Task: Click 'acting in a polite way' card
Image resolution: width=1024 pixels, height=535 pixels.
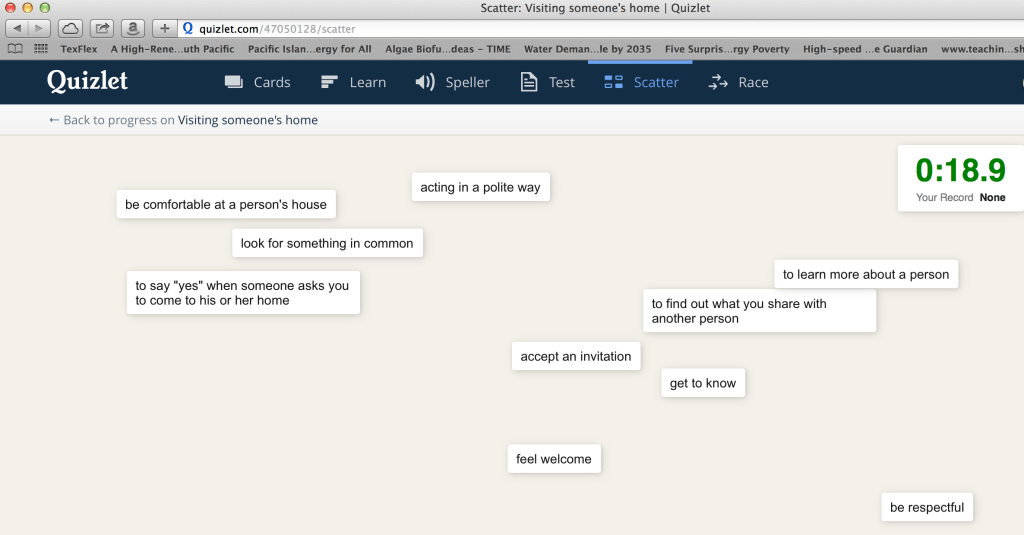Action: pyautogui.click(x=481, y=187)
